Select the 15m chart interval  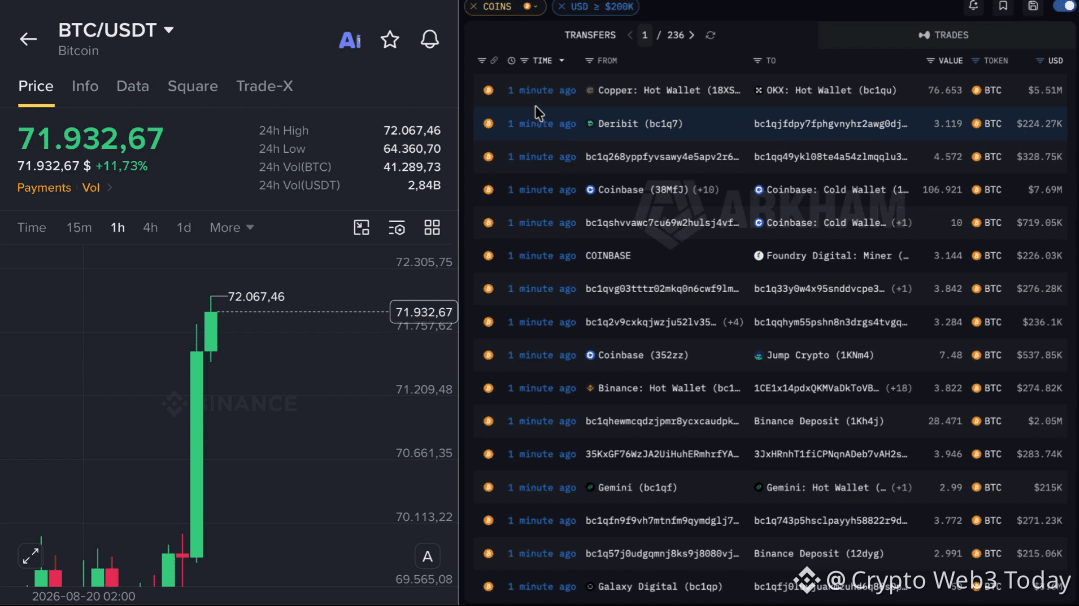[x=79, y=228]
